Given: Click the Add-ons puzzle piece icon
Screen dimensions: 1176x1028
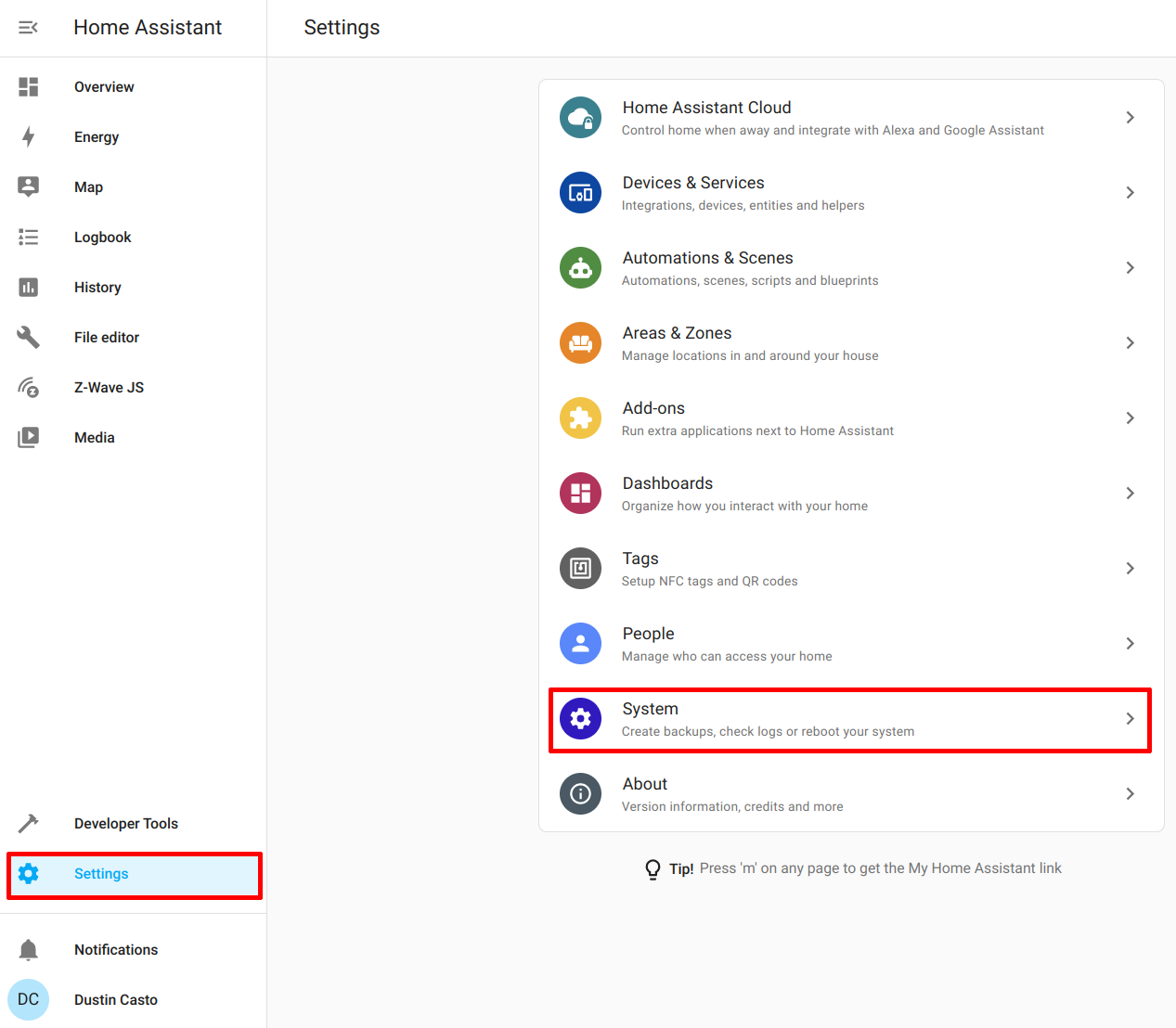Looking at the screenshot, I should point(581,418).
